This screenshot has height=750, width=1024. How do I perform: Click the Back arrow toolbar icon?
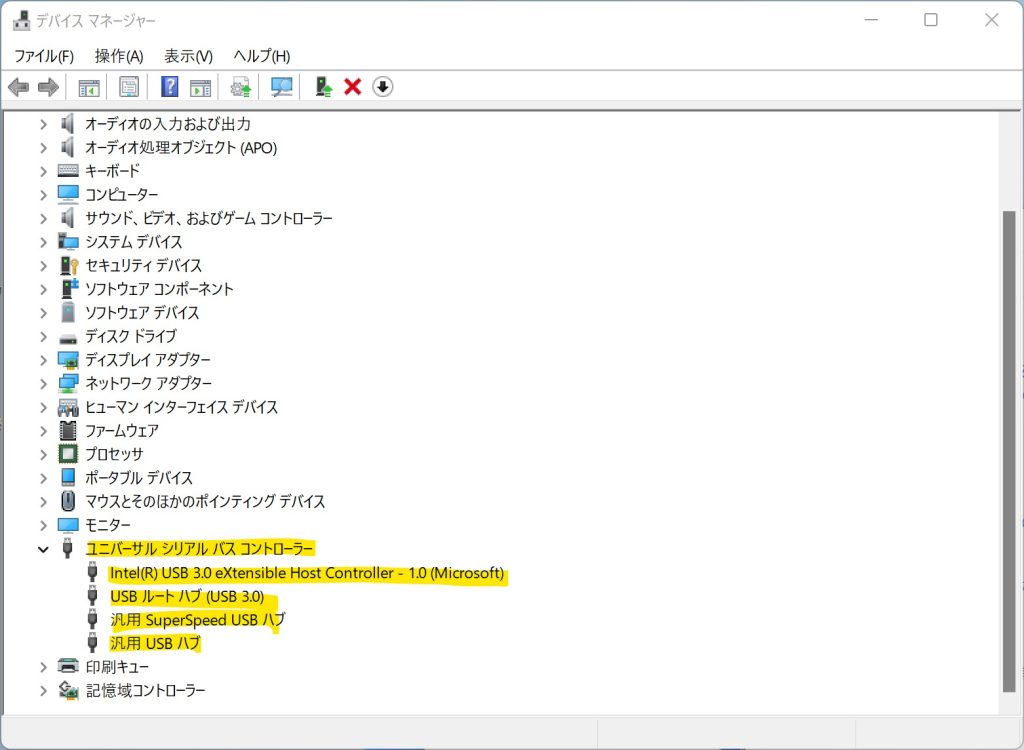[18, 87]
